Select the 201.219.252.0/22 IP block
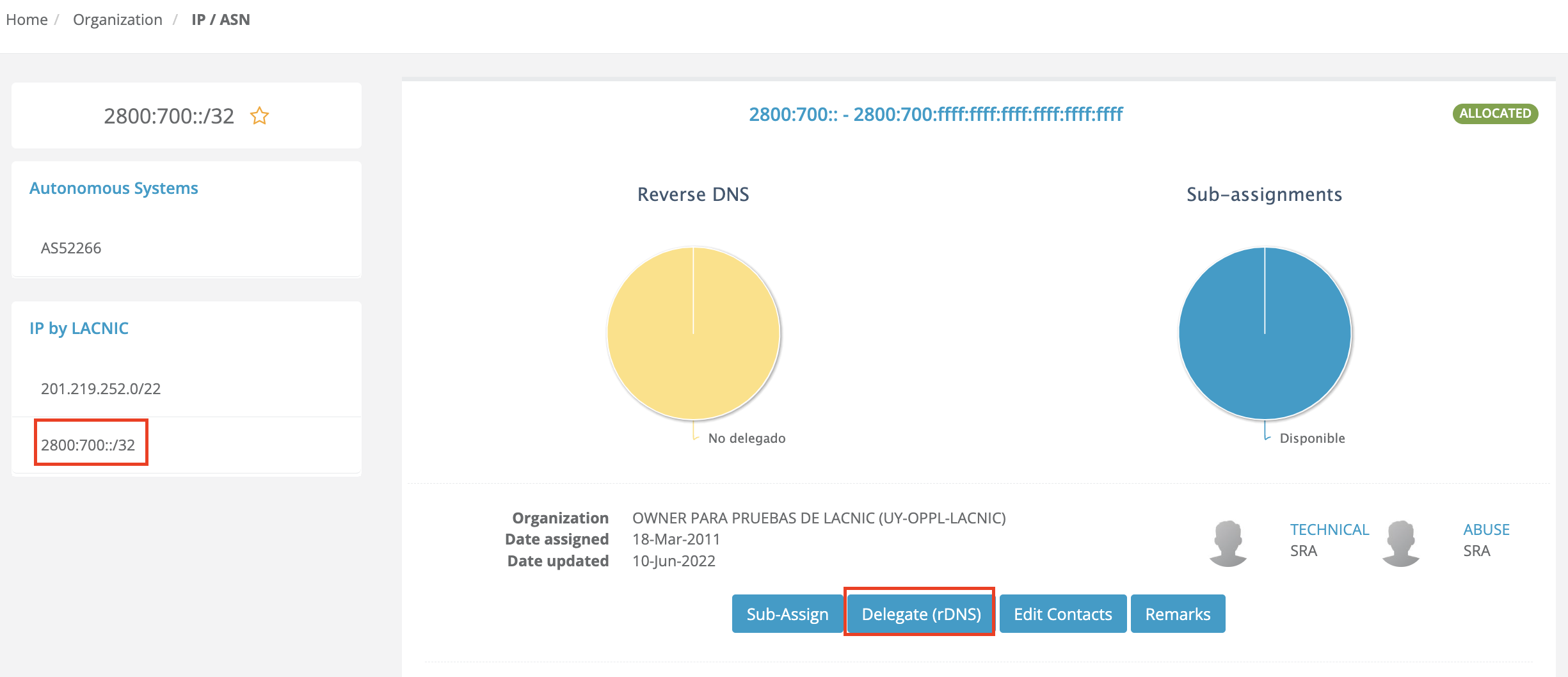Viewport: 1568px width, 677px height. [x=100, y=389]
